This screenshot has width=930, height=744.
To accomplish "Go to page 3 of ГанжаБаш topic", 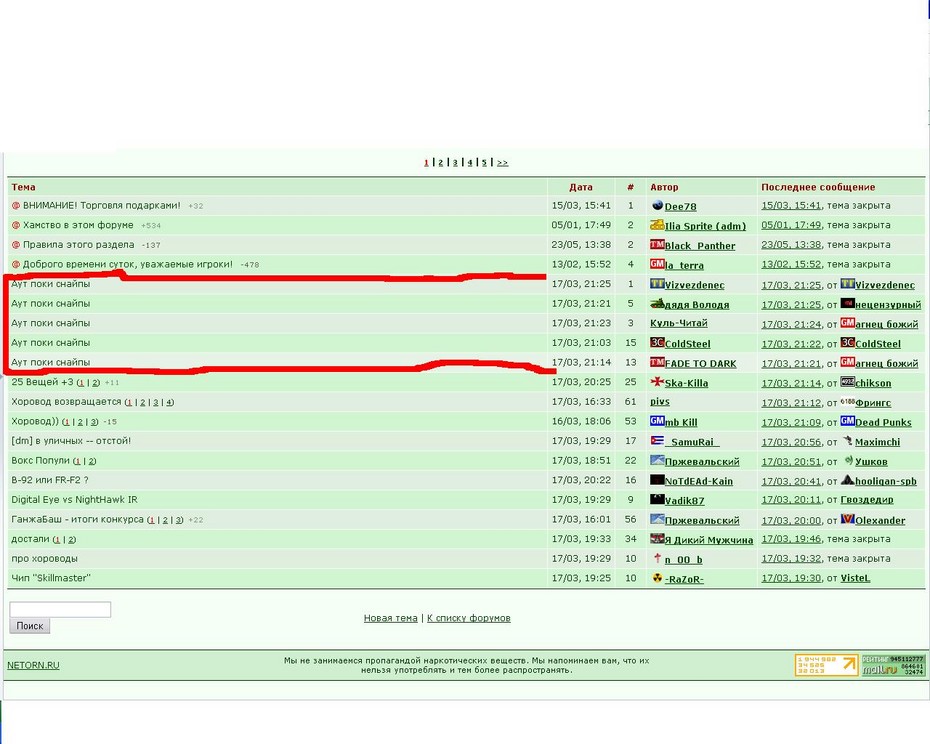I will click(179, 520).
